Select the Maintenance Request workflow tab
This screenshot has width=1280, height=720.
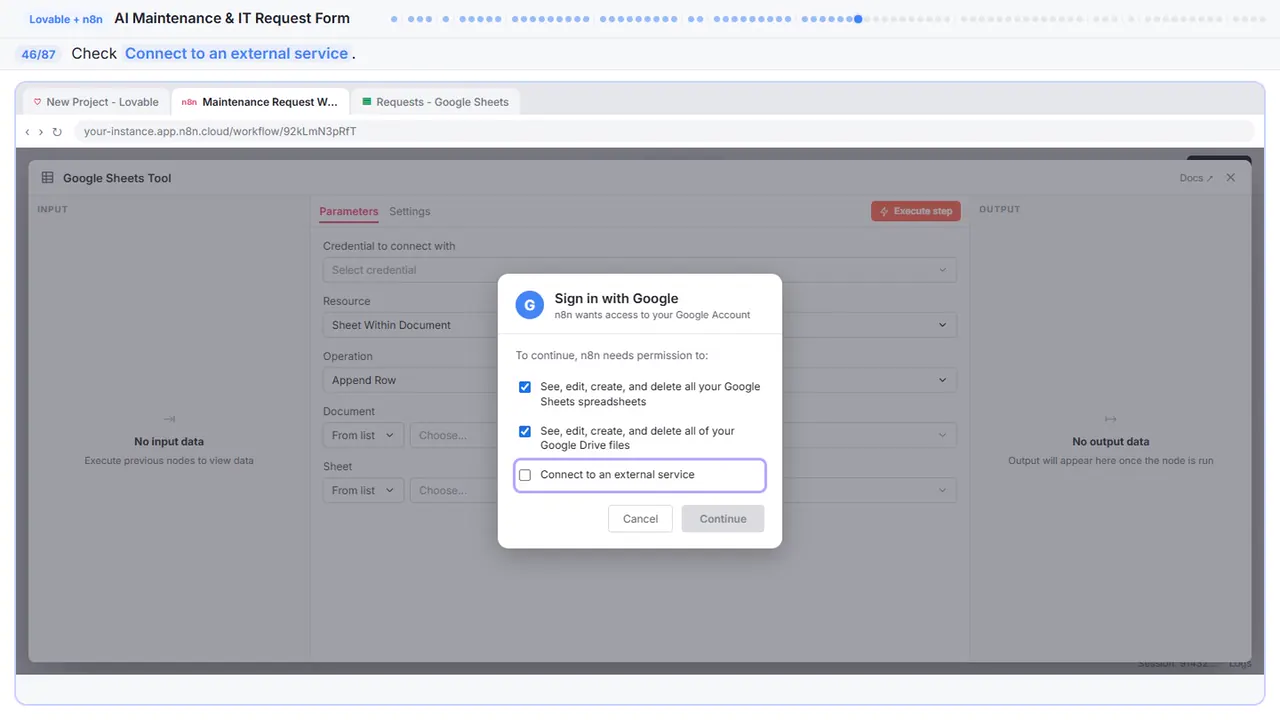coord(260,102)
